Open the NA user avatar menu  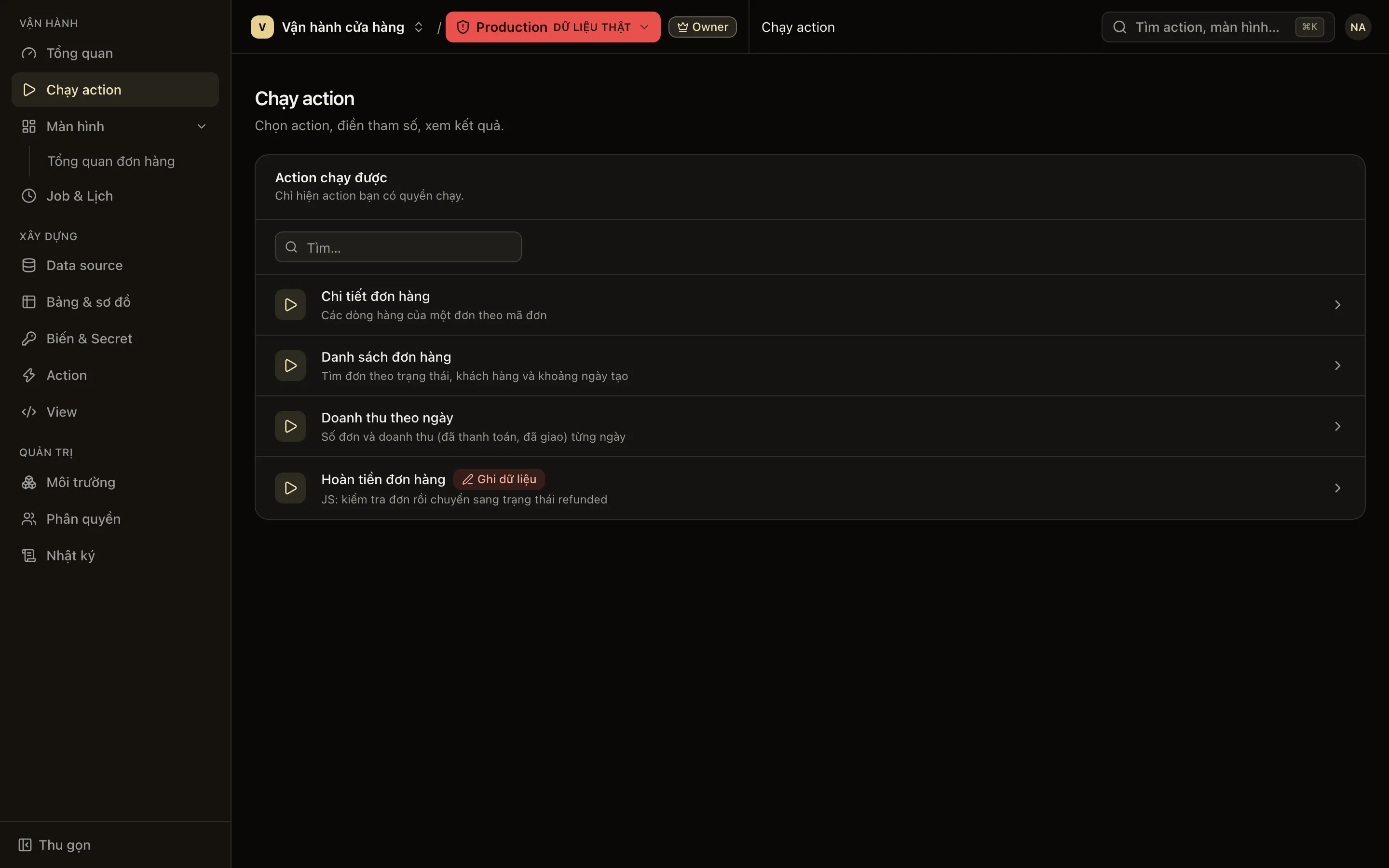click(x=1358, y=27)
